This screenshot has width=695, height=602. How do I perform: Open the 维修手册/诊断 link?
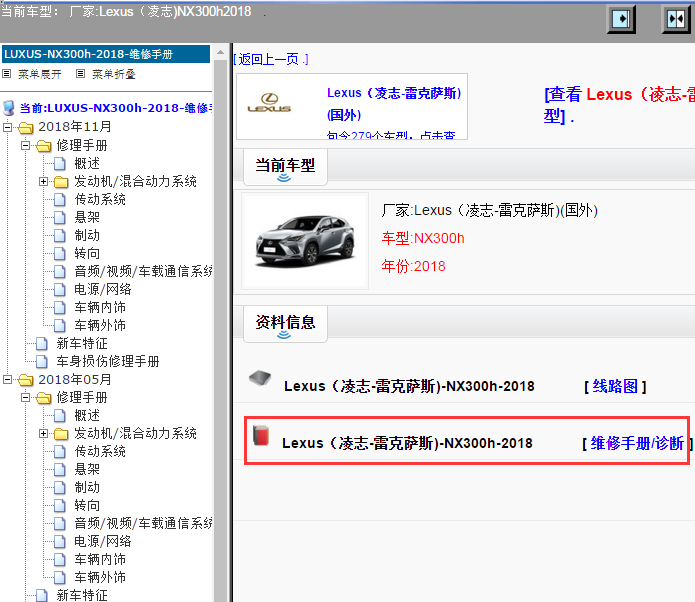637,443
